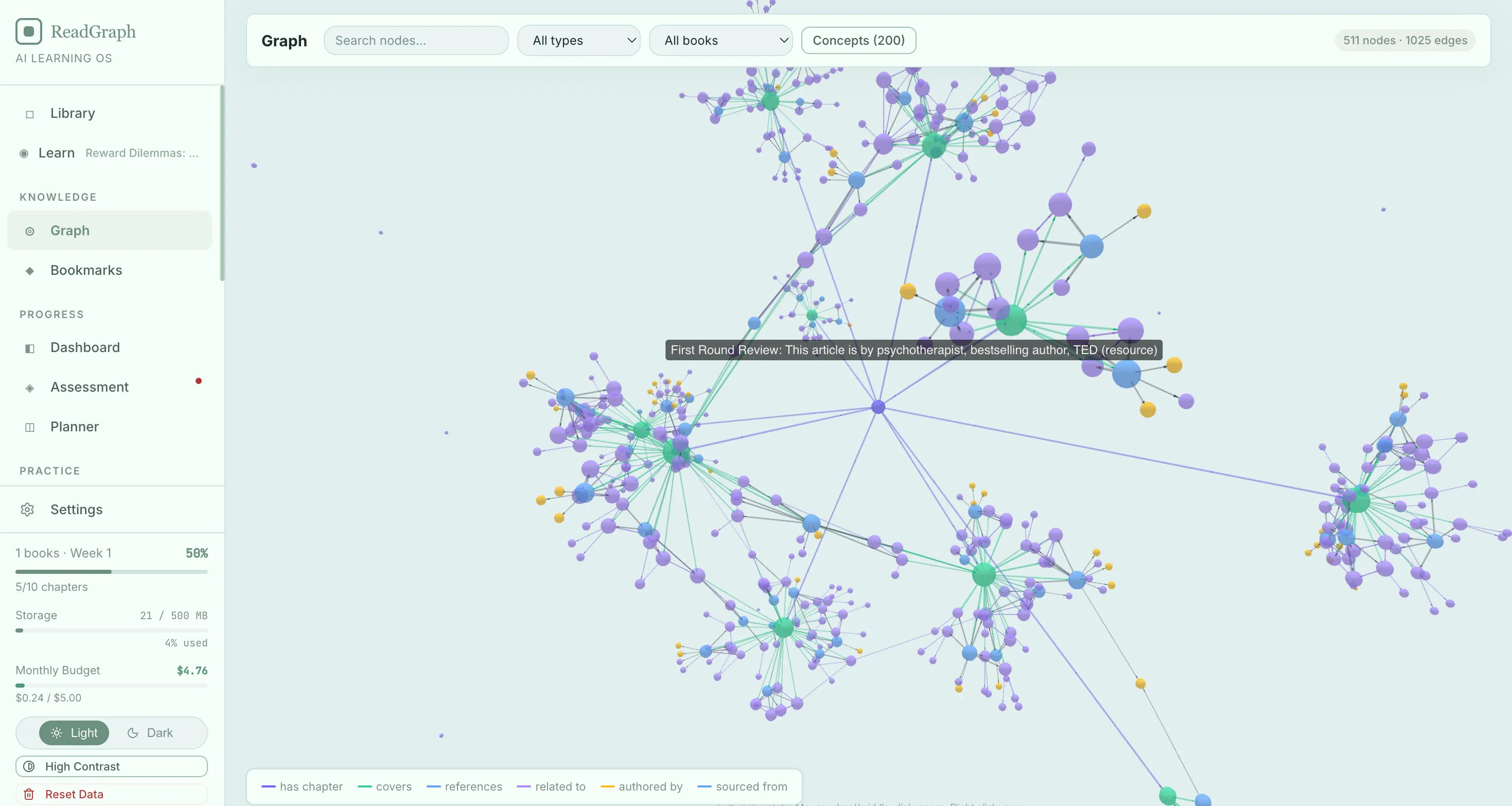Click the 50% progress percentage
1512x806 pixels.
[197, 553]
